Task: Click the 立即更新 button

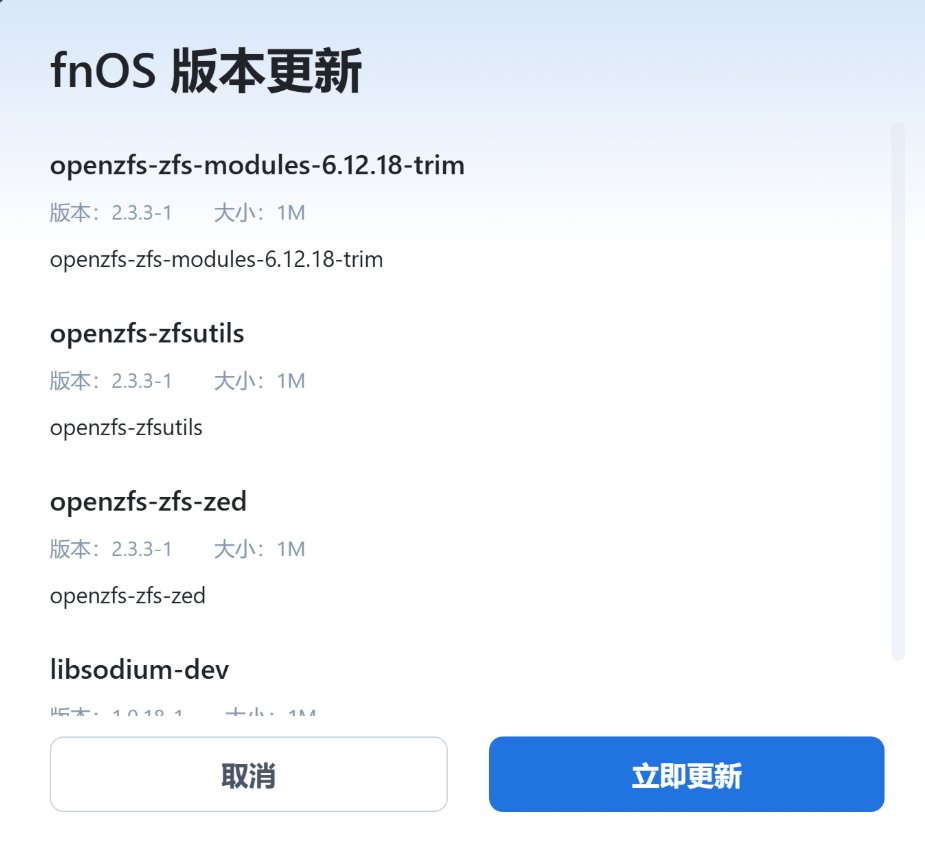Action: pos(686,775)
